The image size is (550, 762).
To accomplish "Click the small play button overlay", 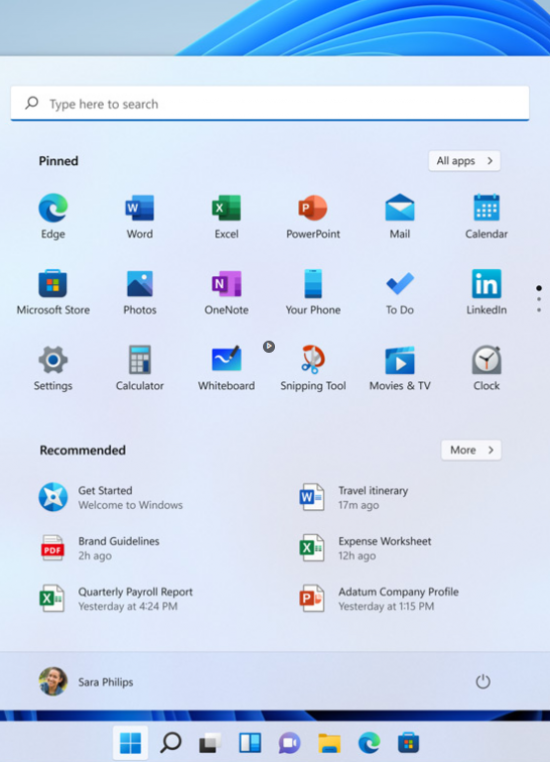I will 269,346.
